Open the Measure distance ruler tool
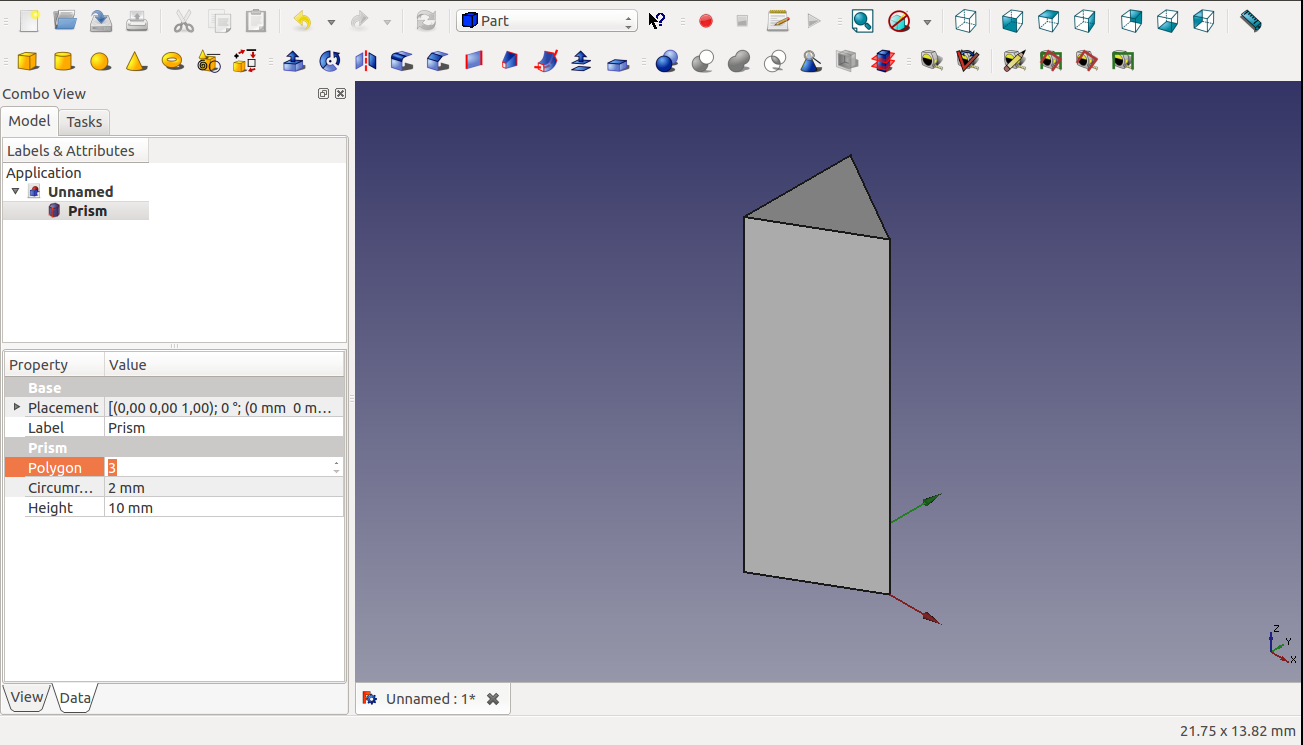The image size is (1303, 745). [x=1250, y=21]
